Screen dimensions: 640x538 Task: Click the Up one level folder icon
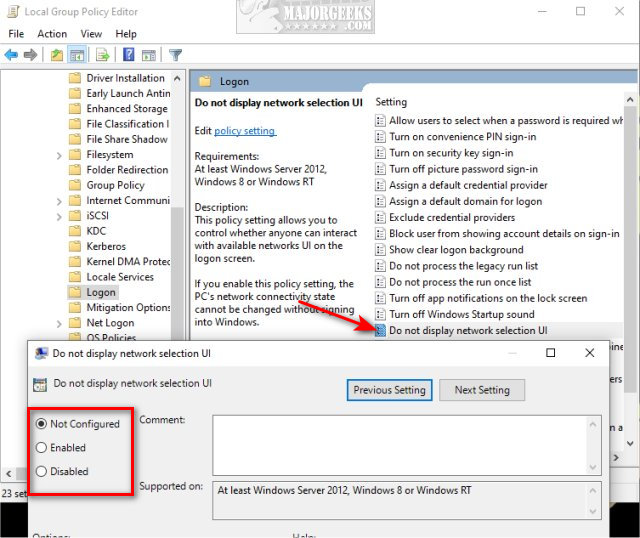pyautogui.click(x=56, y=54)
